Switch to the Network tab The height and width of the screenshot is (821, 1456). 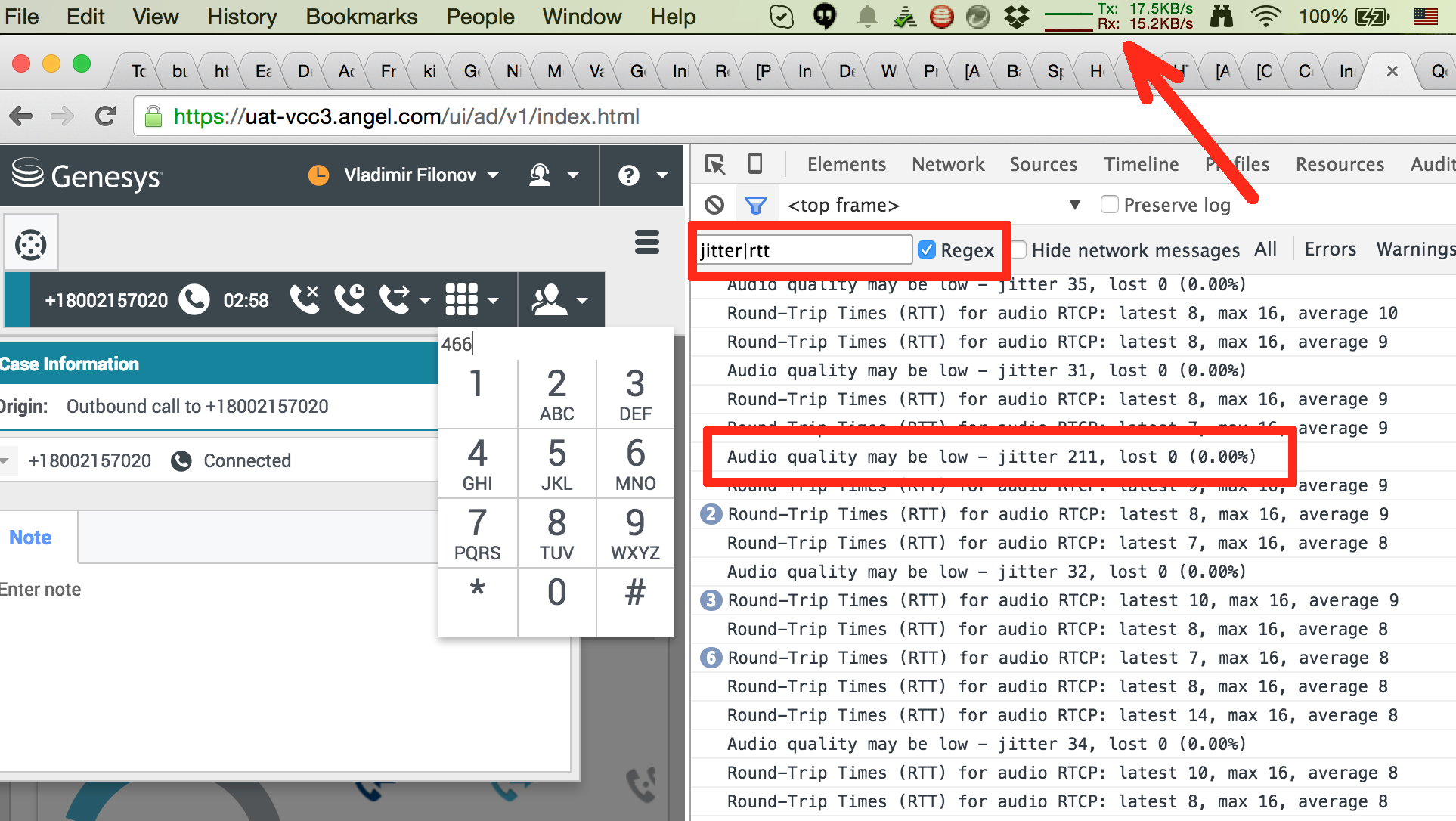pos(947,164)
